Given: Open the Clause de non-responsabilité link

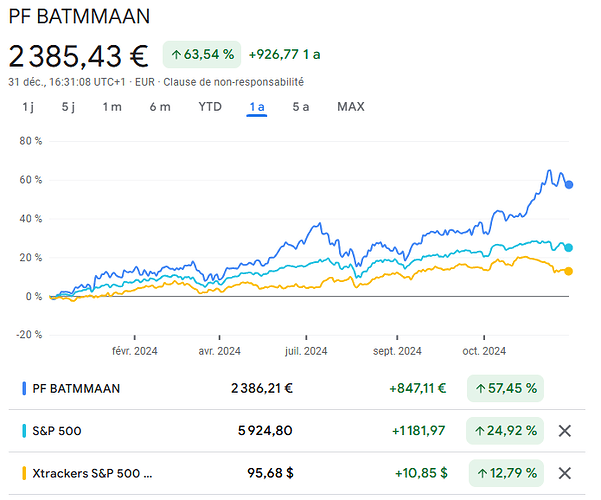Looking at the screenshot, I should pos(241,82).
